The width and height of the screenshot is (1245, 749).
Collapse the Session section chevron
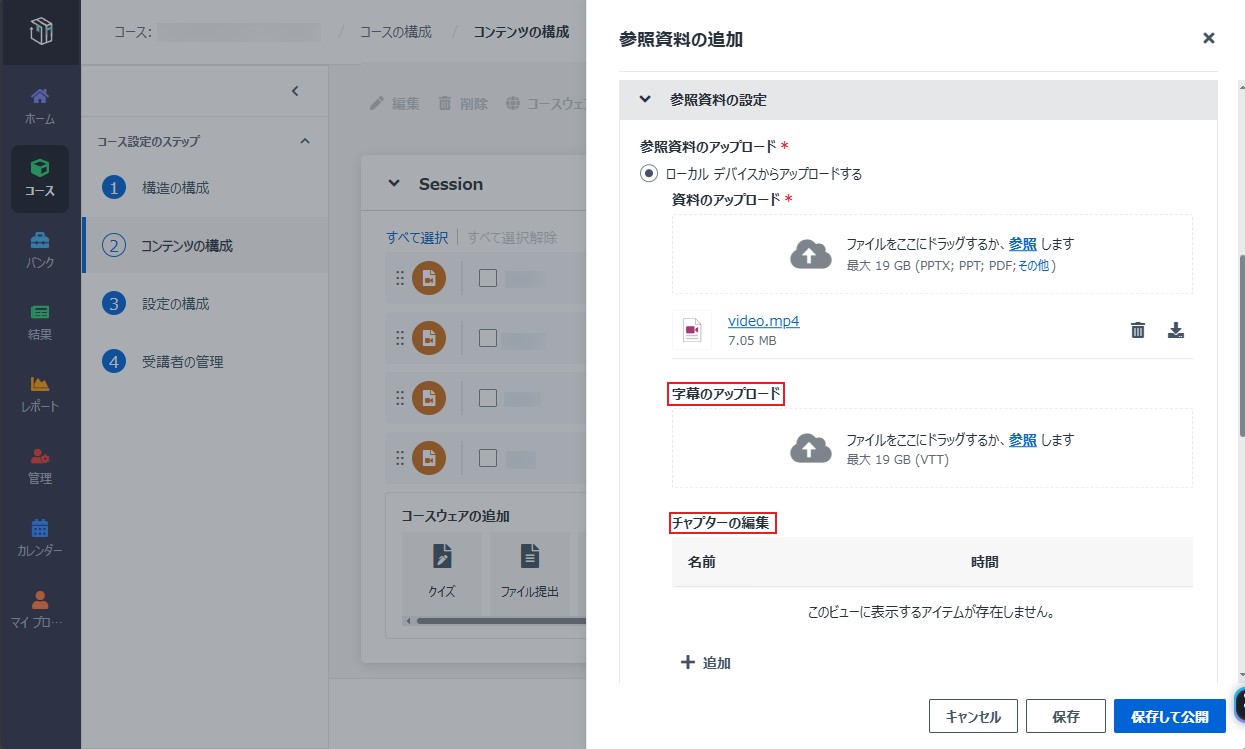click(x=394, y=183)
